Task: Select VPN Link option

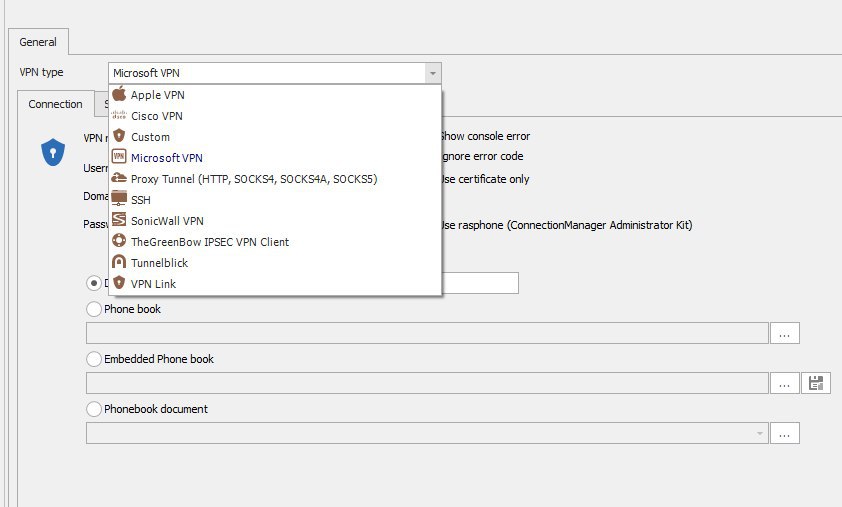Action: (x=275, y=283)
